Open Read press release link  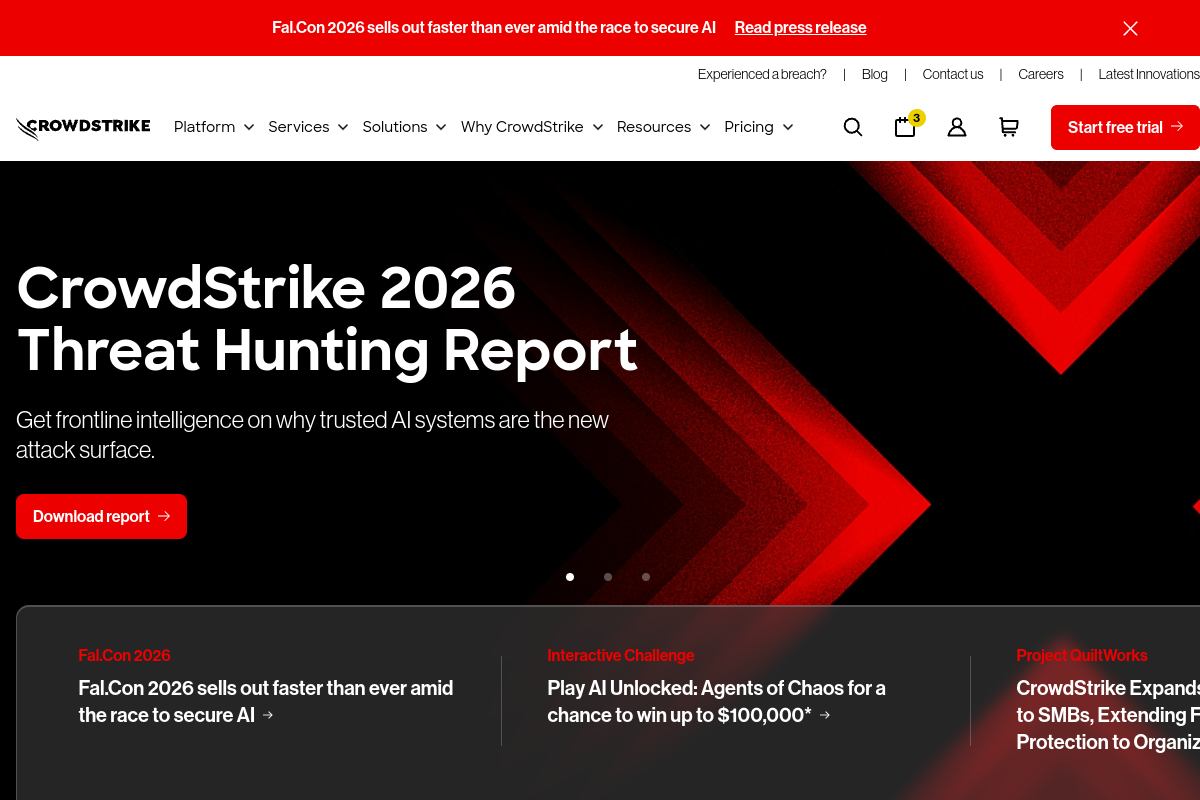pos(800,28)
